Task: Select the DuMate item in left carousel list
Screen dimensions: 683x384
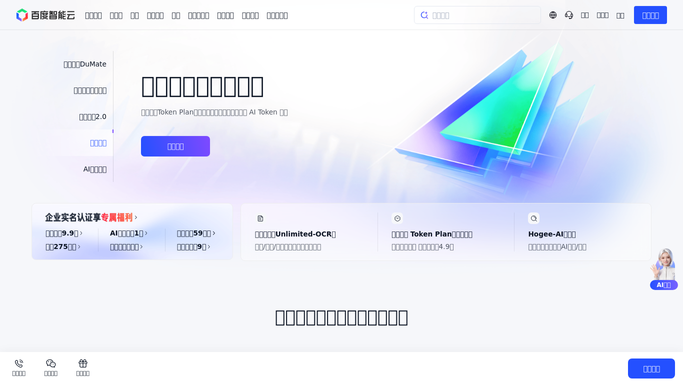Action: pyautogui.click(x=85, y=64)
